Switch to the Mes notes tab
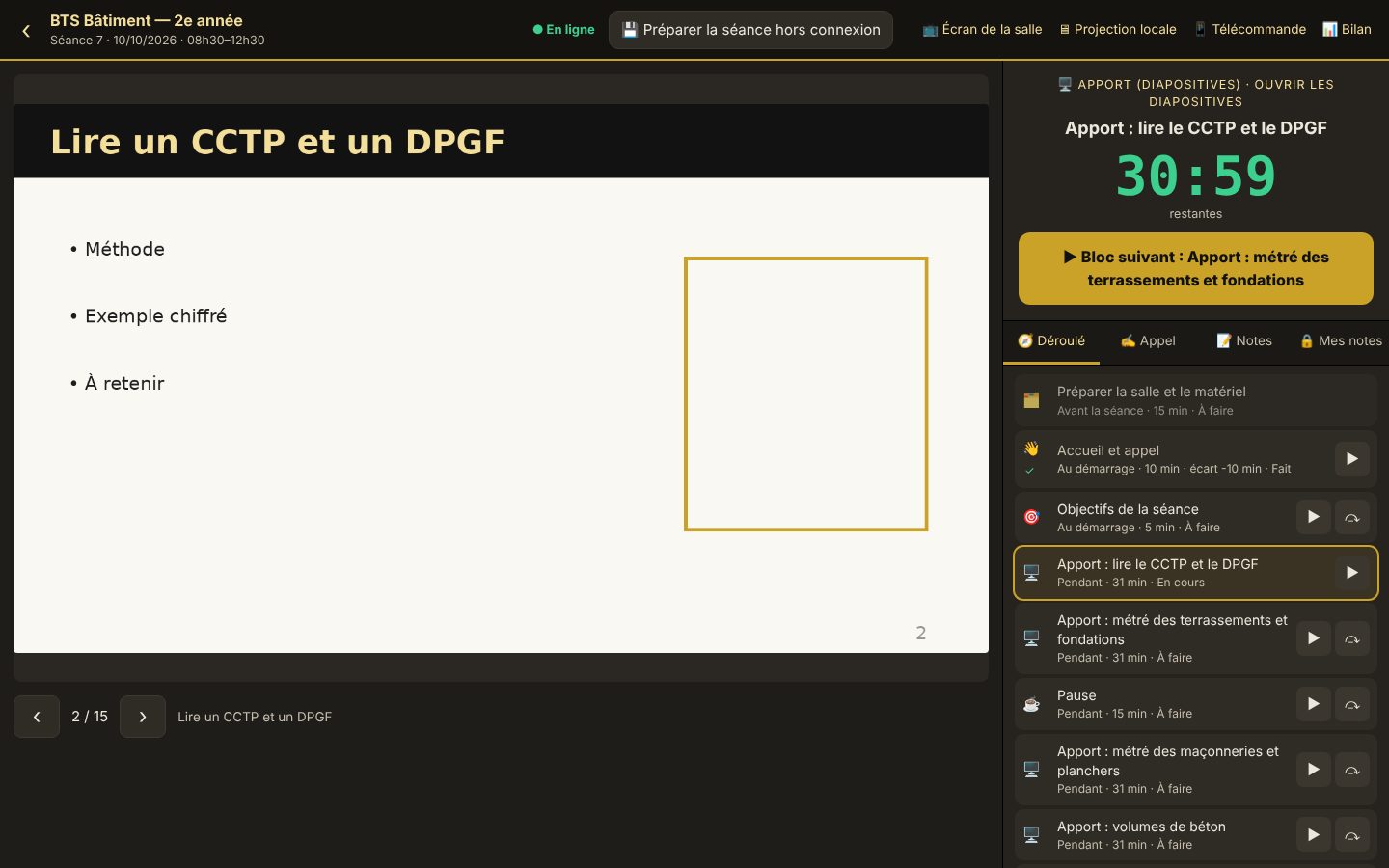The width and height of the screenshot is (1389, 868). coord(1341,340)
